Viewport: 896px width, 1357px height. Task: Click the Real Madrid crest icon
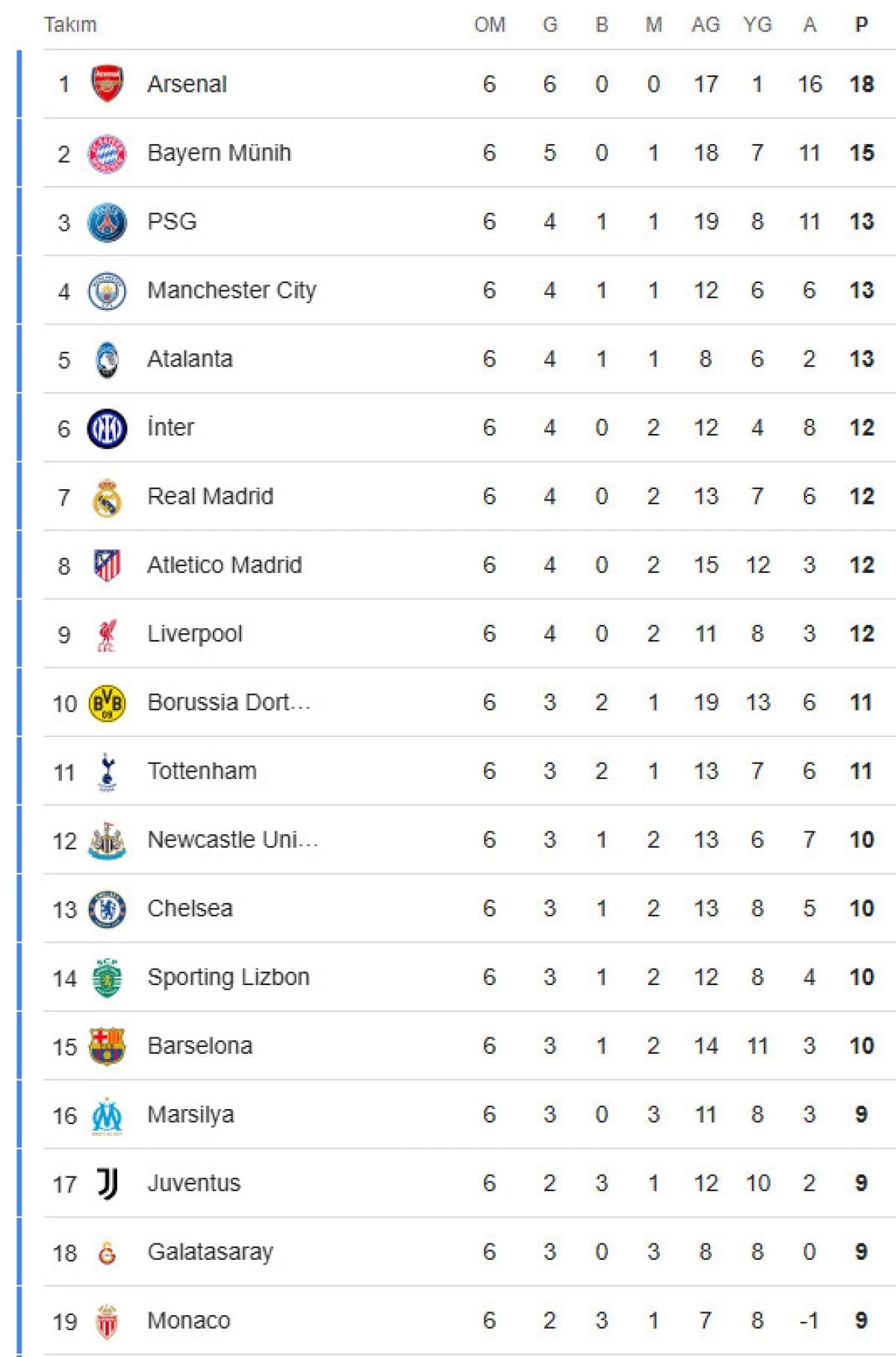107,497
